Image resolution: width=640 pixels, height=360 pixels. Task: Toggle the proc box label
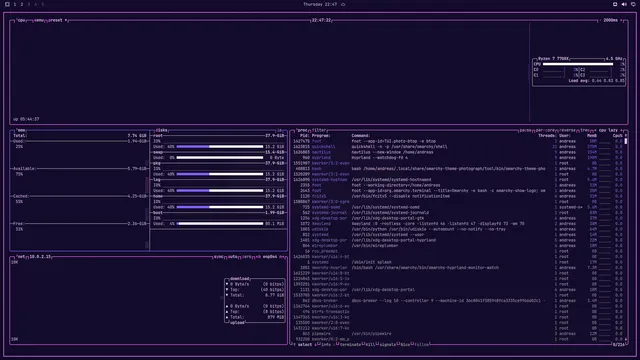[302, 130]
